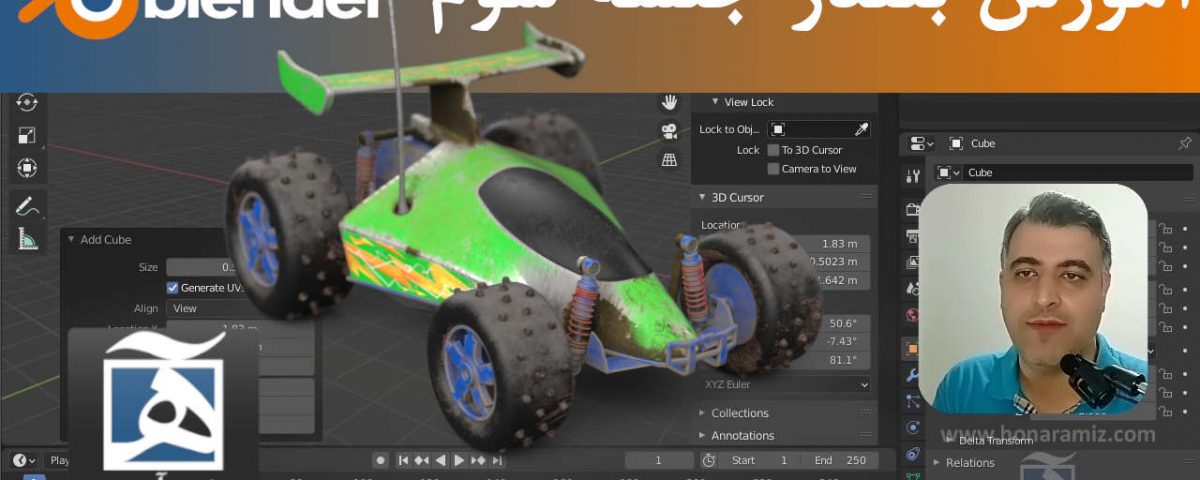Screen dimensions: 1200x480
Task: Enable Lock To 3D Cursor checkbox
Action: (773, 150)
